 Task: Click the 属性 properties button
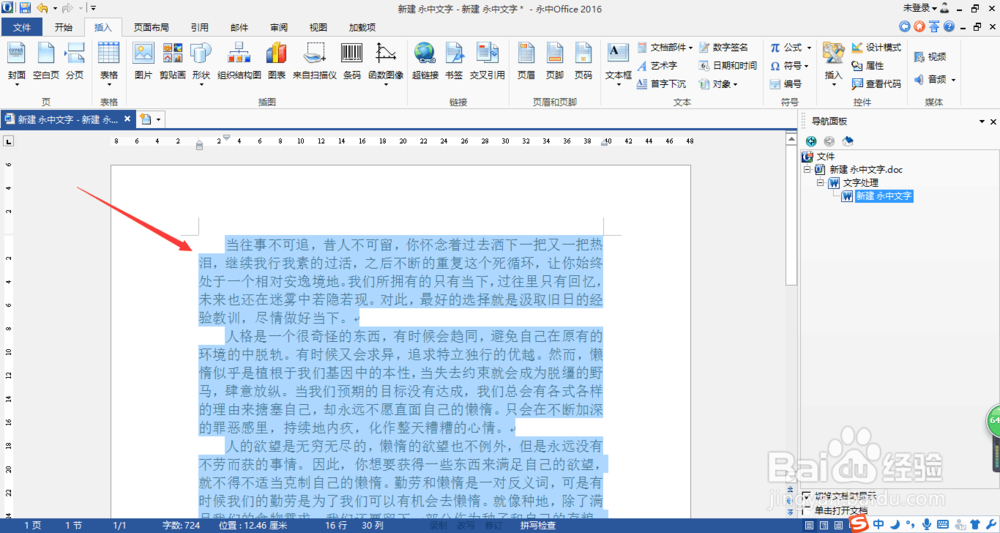868,66
